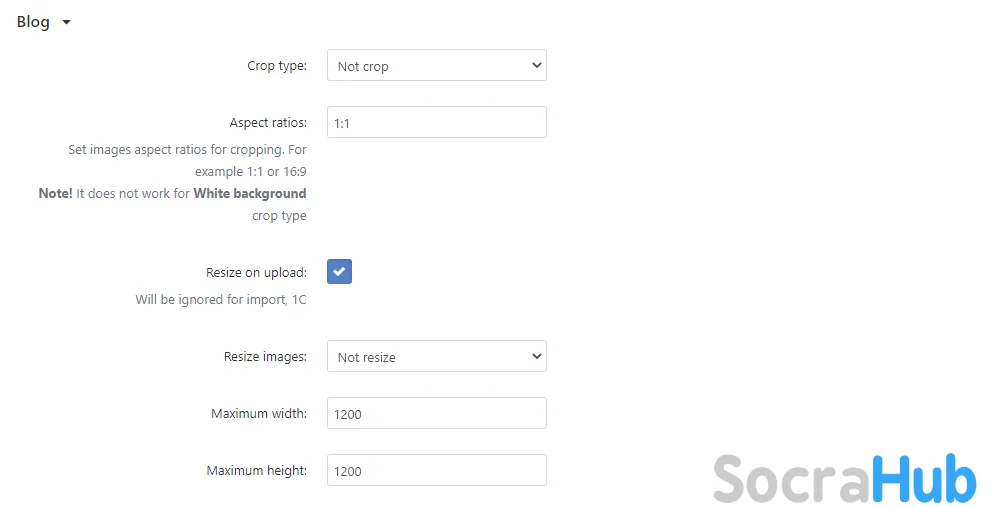Click the 'Aspect ratios:' label
Screen dimensions: 995x507
pyautogui.click(x=268, y=122)
